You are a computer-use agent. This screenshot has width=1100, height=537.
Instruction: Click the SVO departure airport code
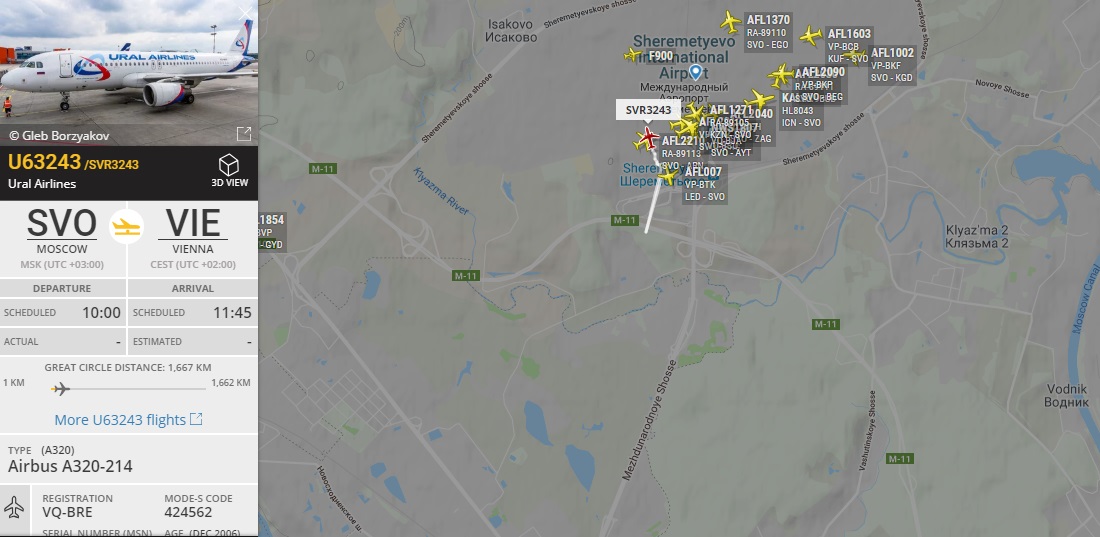click(62, 224)
